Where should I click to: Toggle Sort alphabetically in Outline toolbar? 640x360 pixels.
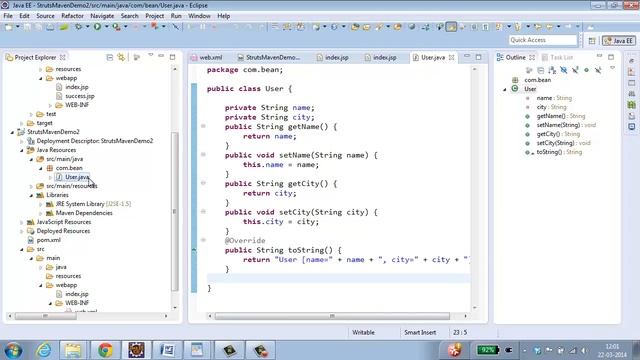point(552,70)
